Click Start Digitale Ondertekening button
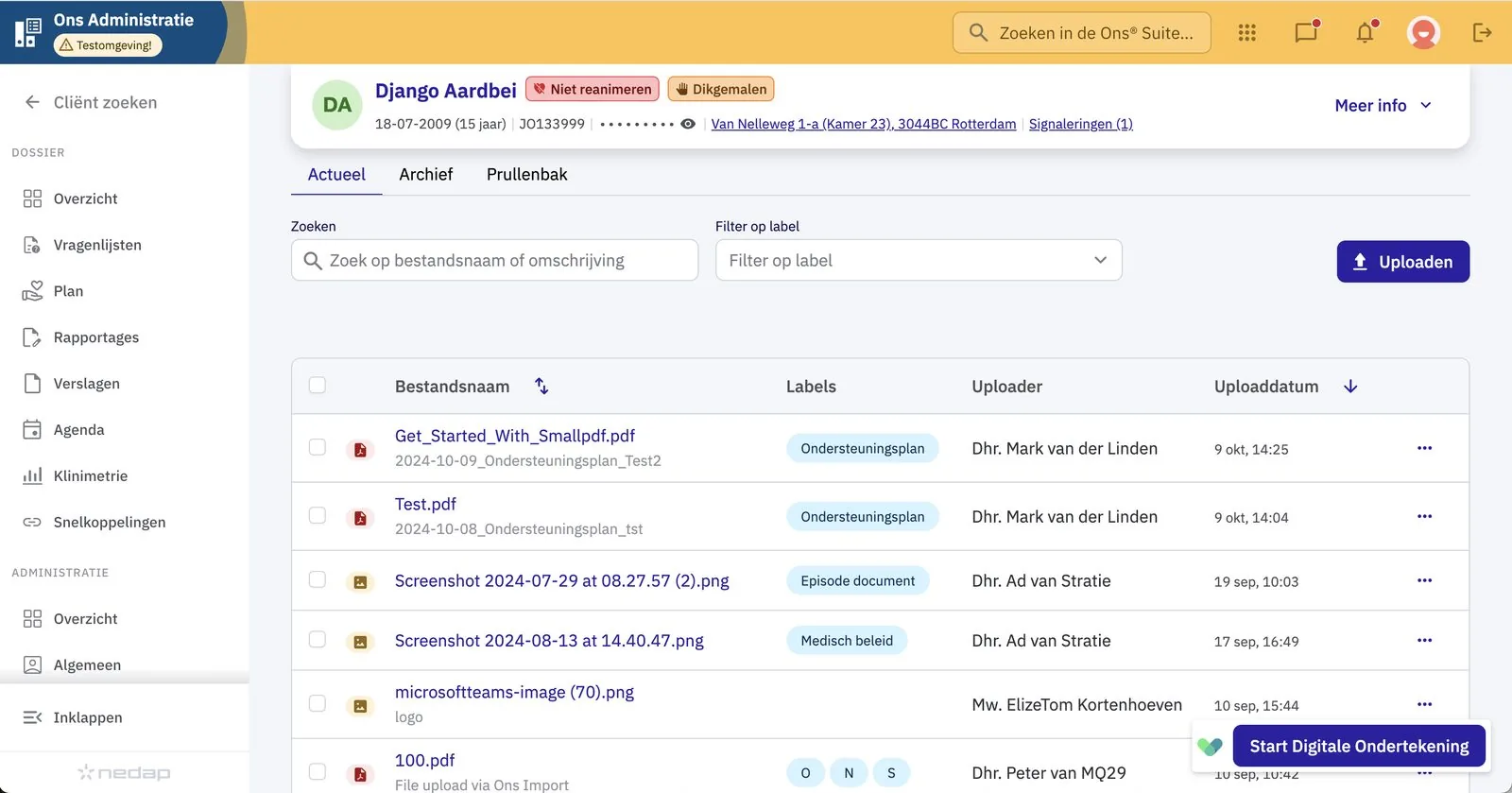Viewport: 1512px width, 793px height. 1359,746
